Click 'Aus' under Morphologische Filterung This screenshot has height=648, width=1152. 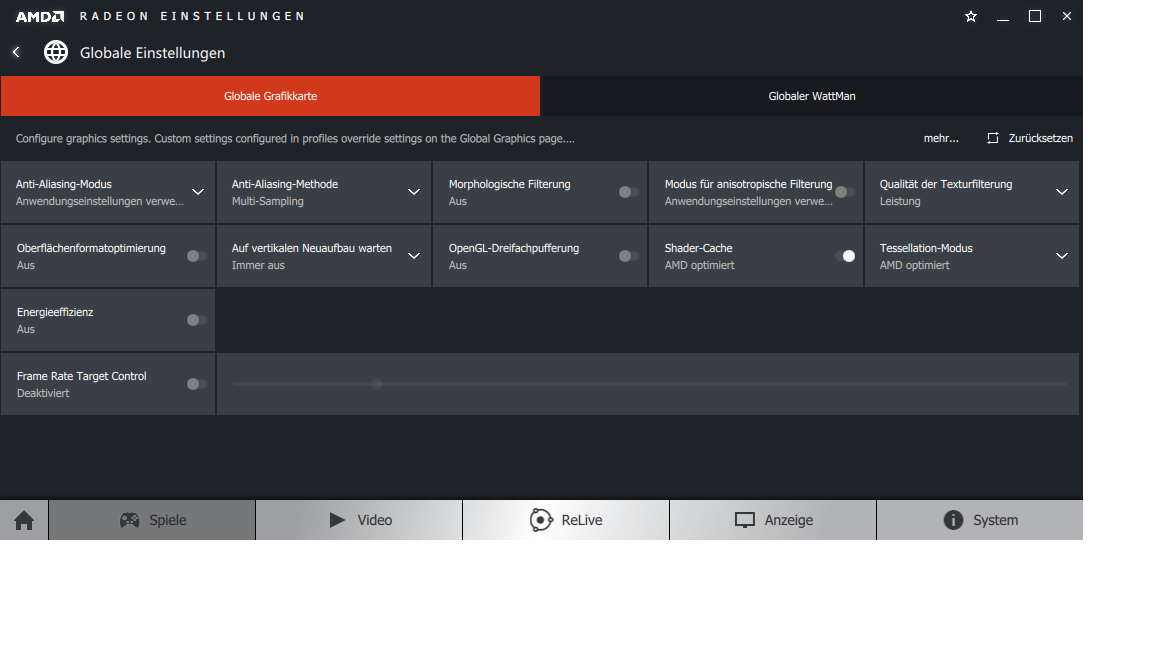pos(458,201)
